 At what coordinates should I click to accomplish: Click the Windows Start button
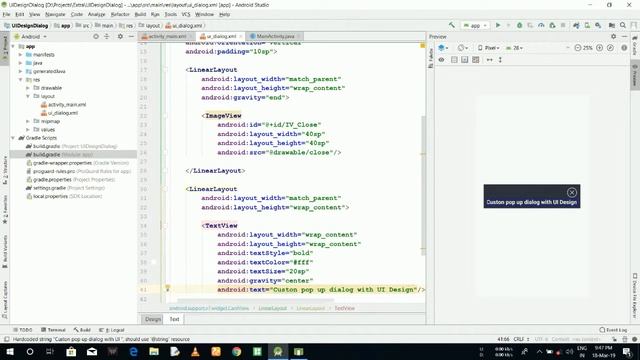[9, 351]
